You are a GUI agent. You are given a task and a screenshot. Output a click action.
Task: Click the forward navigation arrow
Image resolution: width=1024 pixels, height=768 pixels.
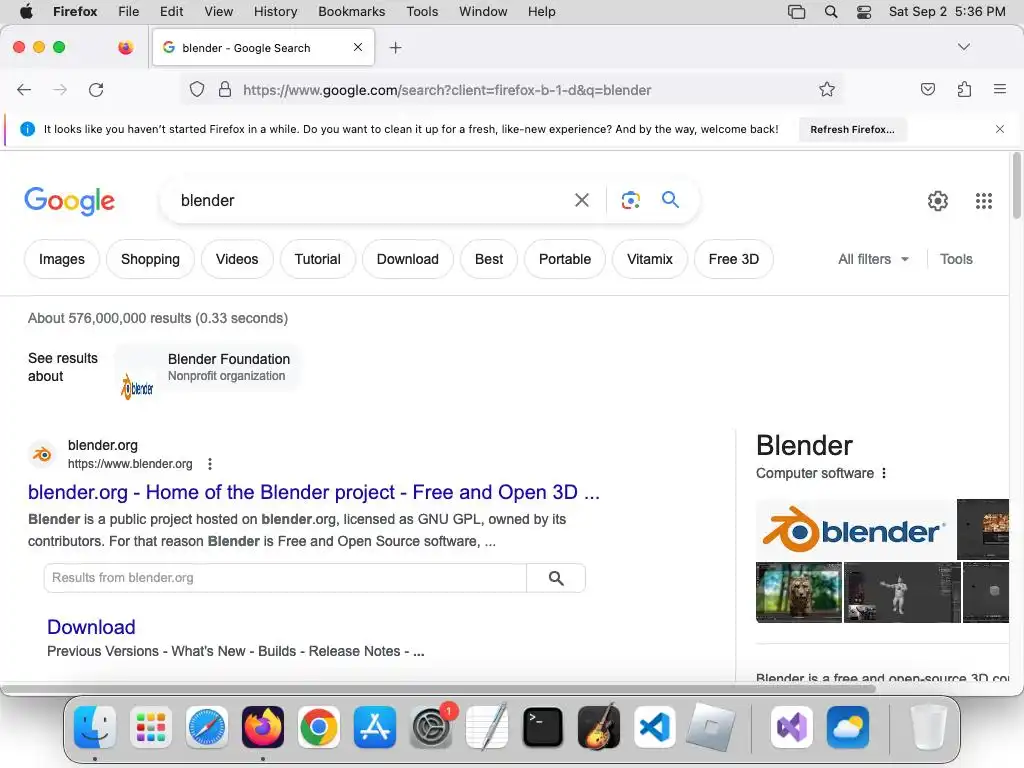(60, 89)
